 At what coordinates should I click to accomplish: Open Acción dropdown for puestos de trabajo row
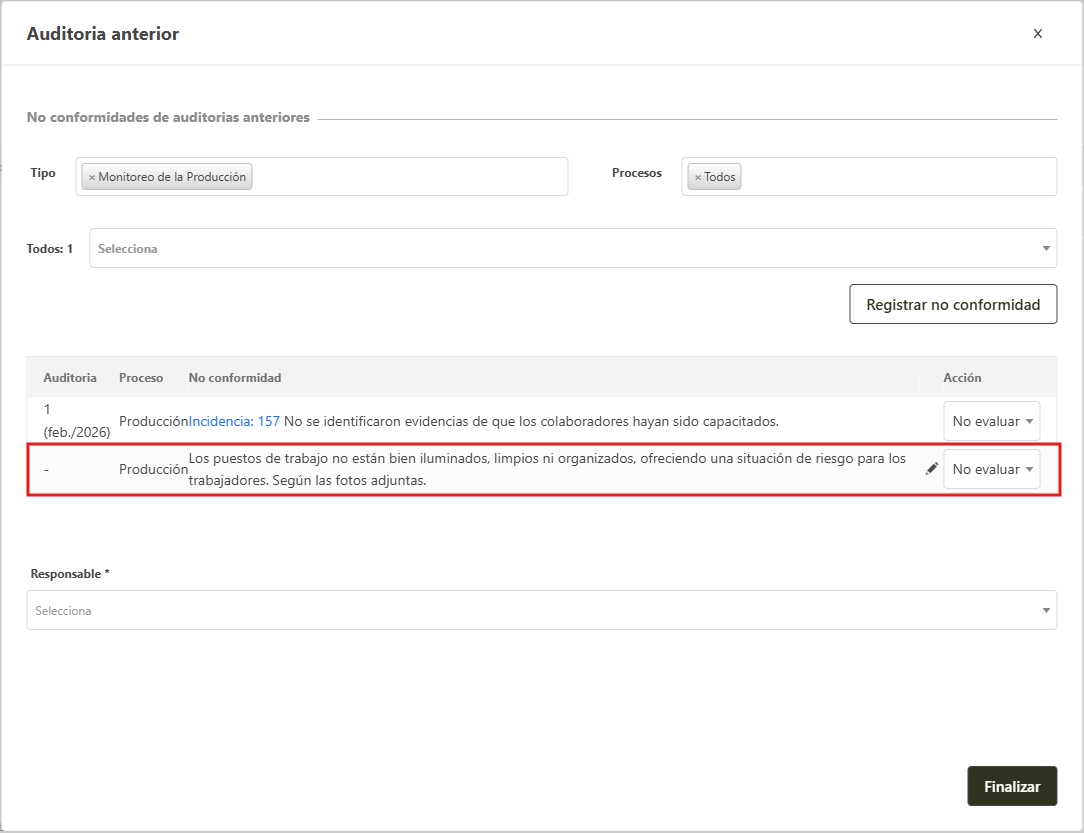coord(991,469)
